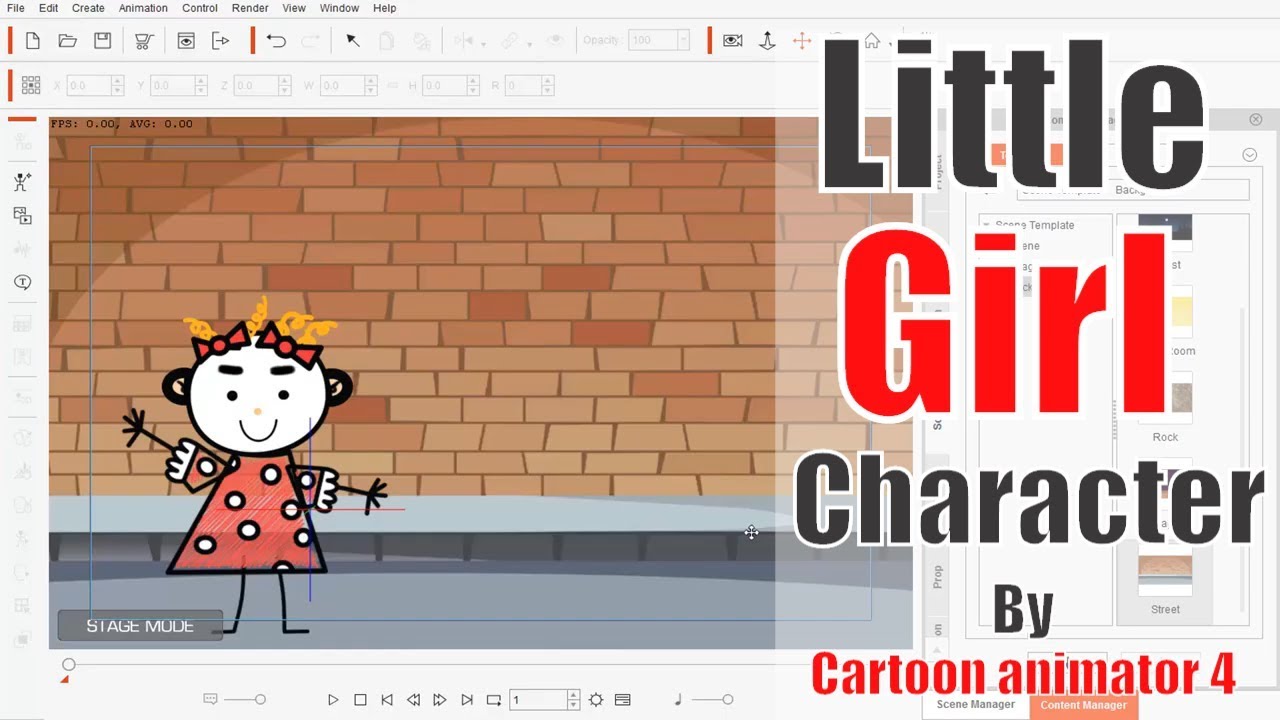1280x720 pixels.
Task: Click the music note volume icon
Action: pos(678,700)
